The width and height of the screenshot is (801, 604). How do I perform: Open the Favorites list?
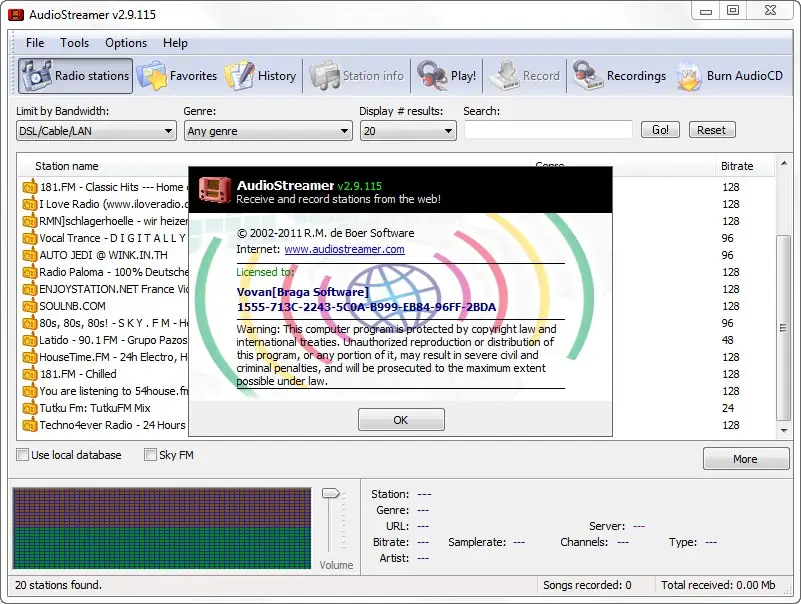177,76
